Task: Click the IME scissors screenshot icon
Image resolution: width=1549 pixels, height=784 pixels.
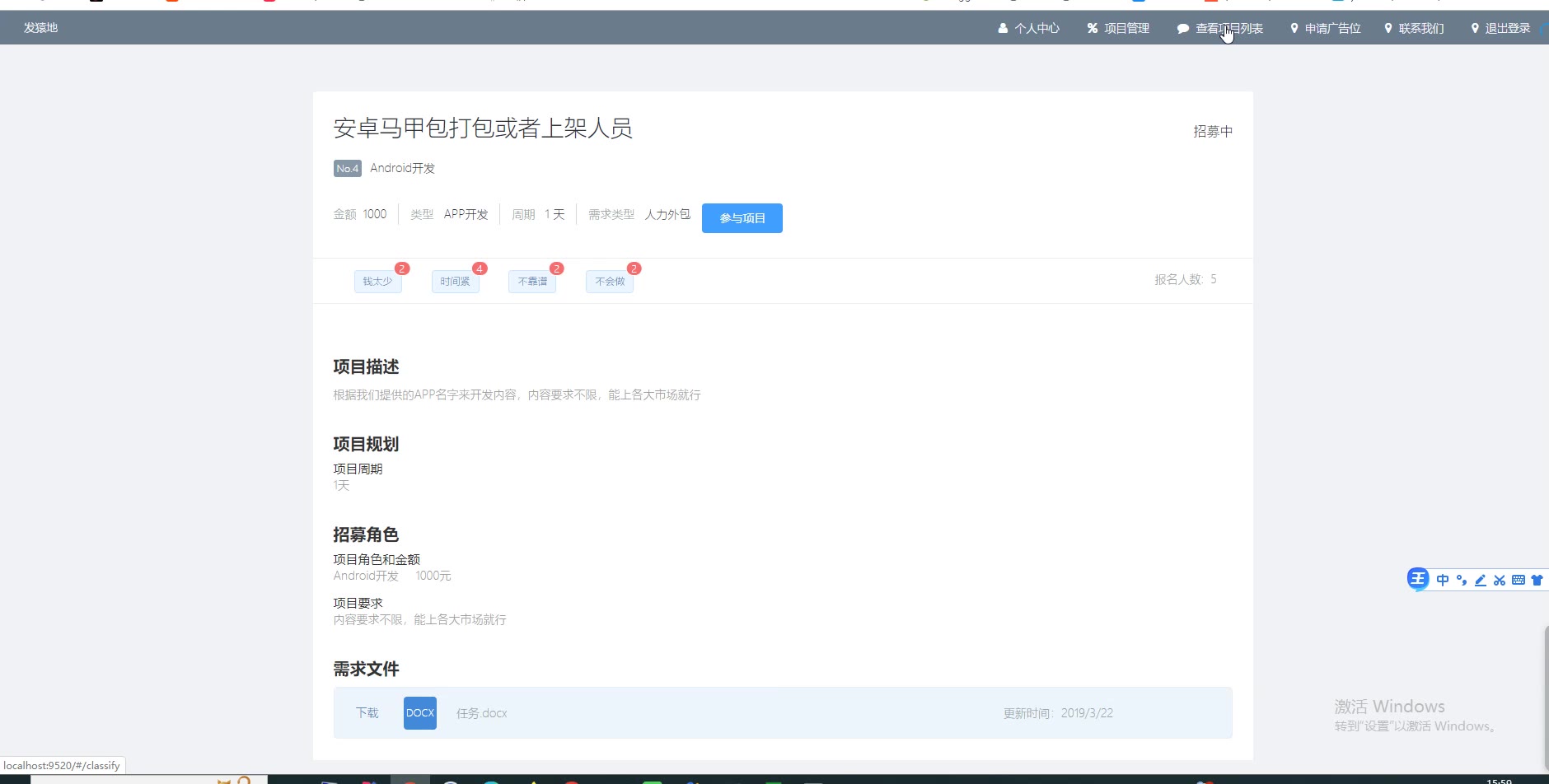Action: click(1500, 580)
